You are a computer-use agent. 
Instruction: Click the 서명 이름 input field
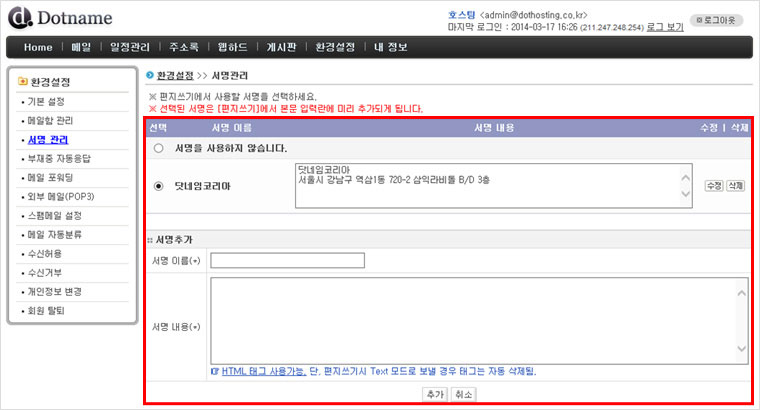(287, 261)
